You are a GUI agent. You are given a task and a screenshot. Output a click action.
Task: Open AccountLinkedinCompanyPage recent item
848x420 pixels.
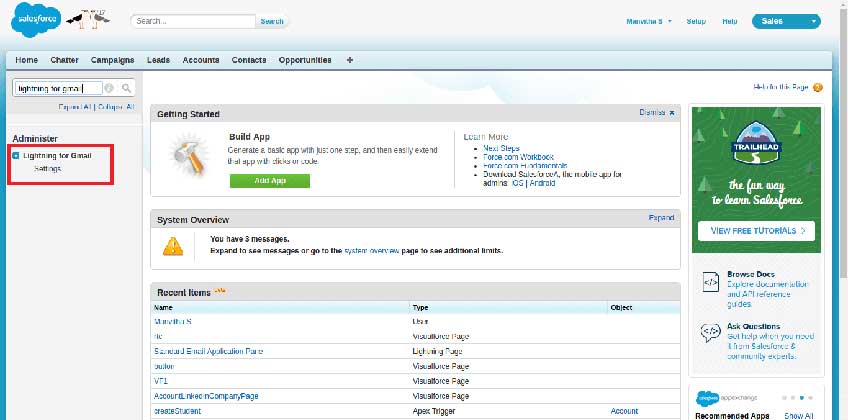coord(206,396)
